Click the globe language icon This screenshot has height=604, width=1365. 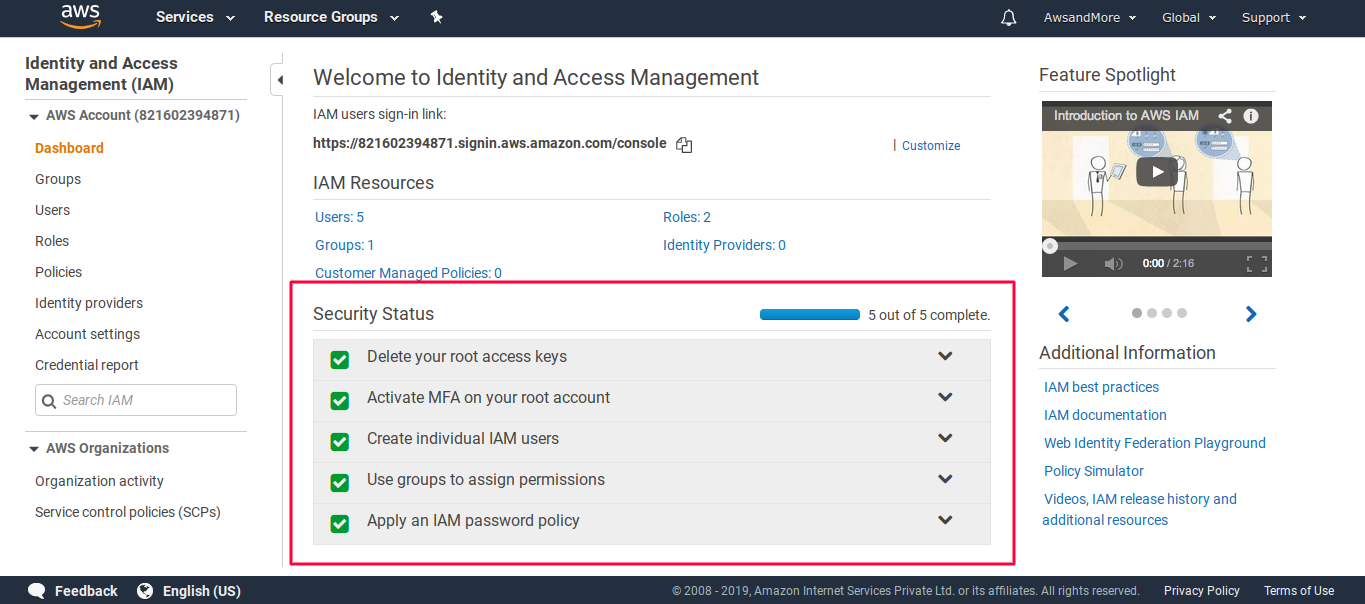[x=145, y=590]
